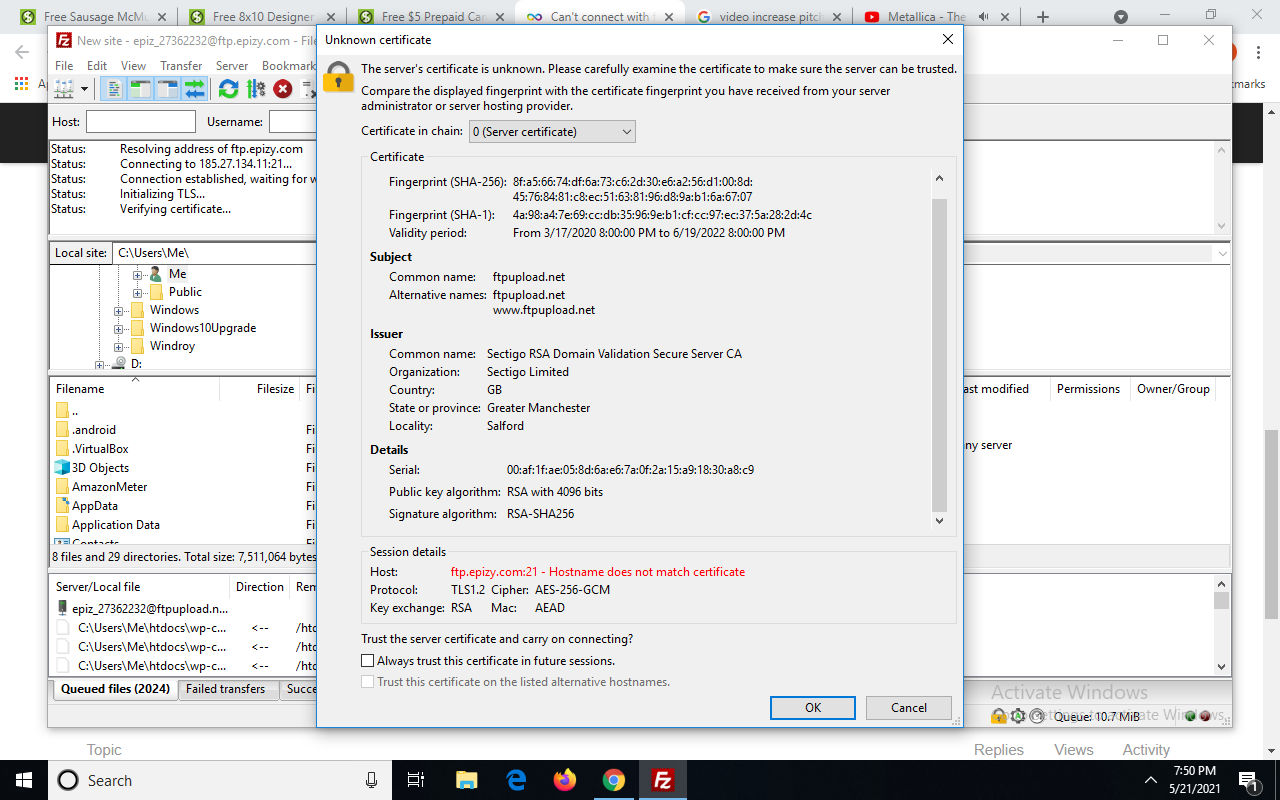Toggle message log display toolbar icon
The image size is (1280, 800).
pyautogui.click(x=114, y=89)
